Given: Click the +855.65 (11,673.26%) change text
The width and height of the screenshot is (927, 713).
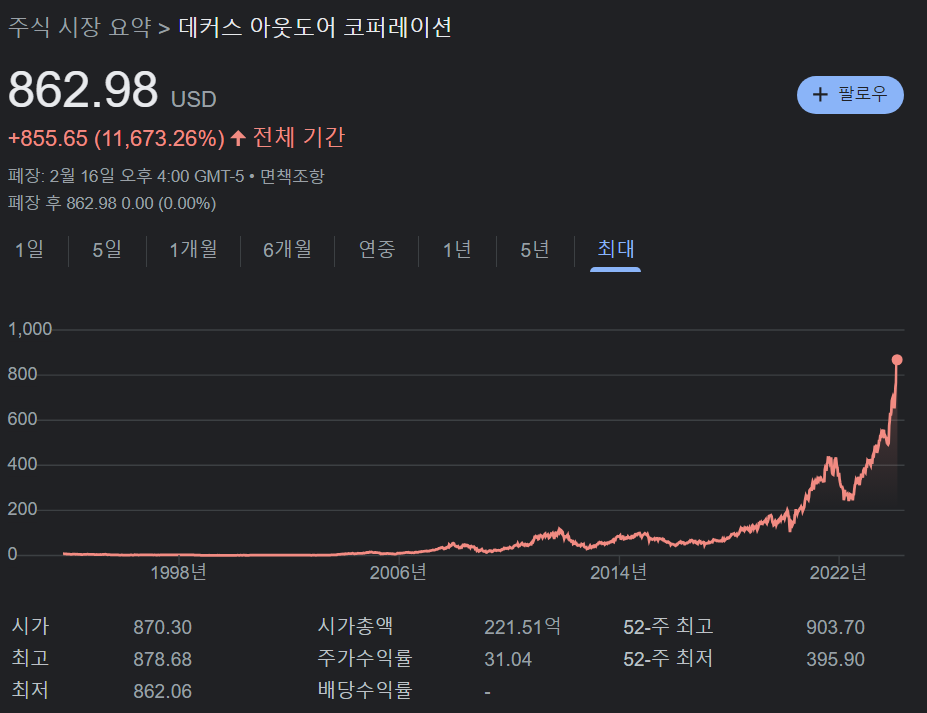Looking at the screenshot, I should (116, 138).
